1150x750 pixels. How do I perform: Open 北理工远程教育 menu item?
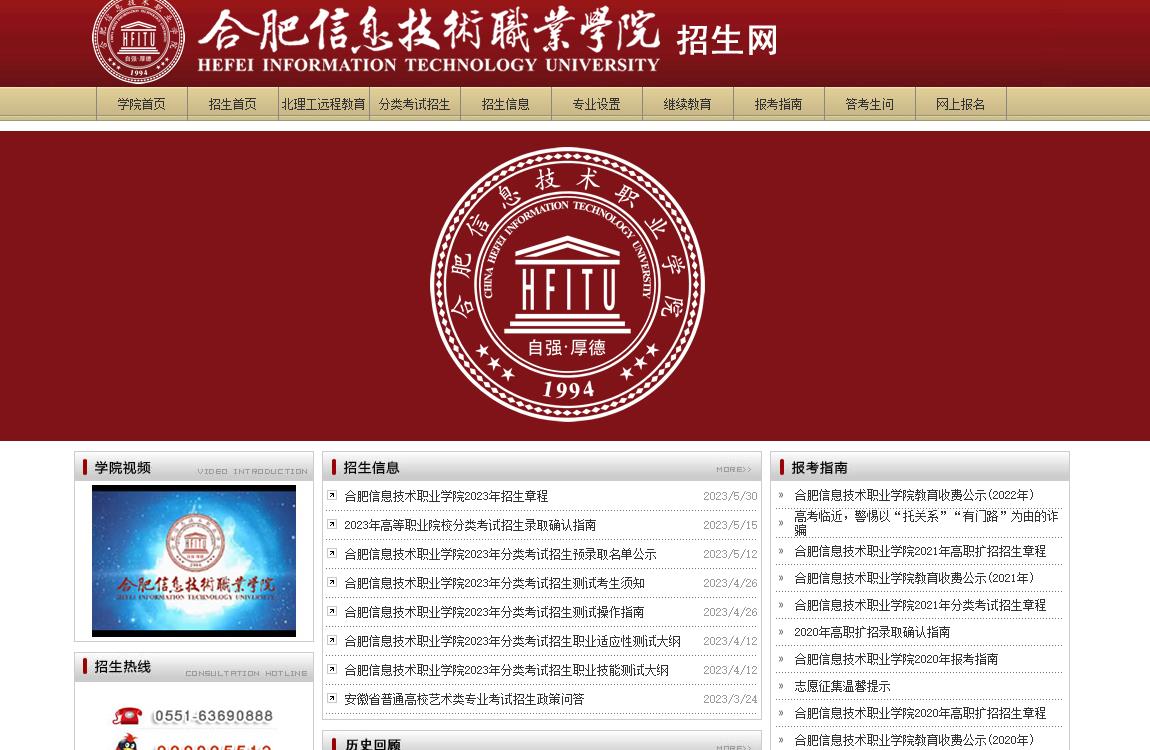click(x=323, y=104)
